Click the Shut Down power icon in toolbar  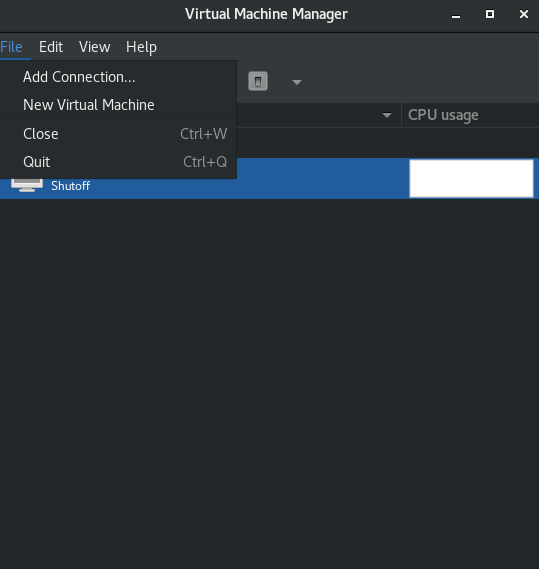tap(258, 81)
